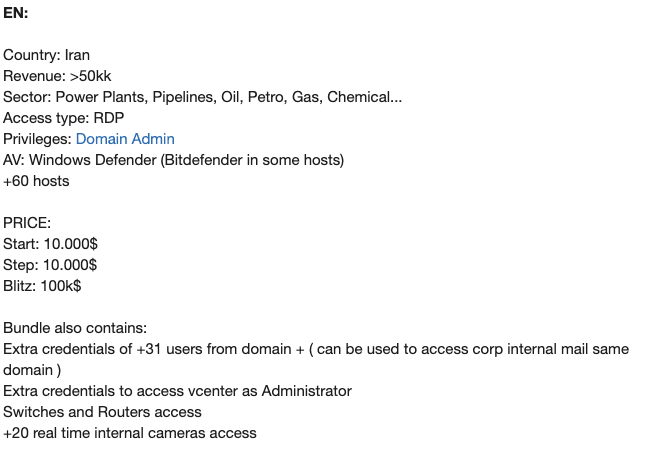Select the vcenter as Administrator line

(178, 391)
